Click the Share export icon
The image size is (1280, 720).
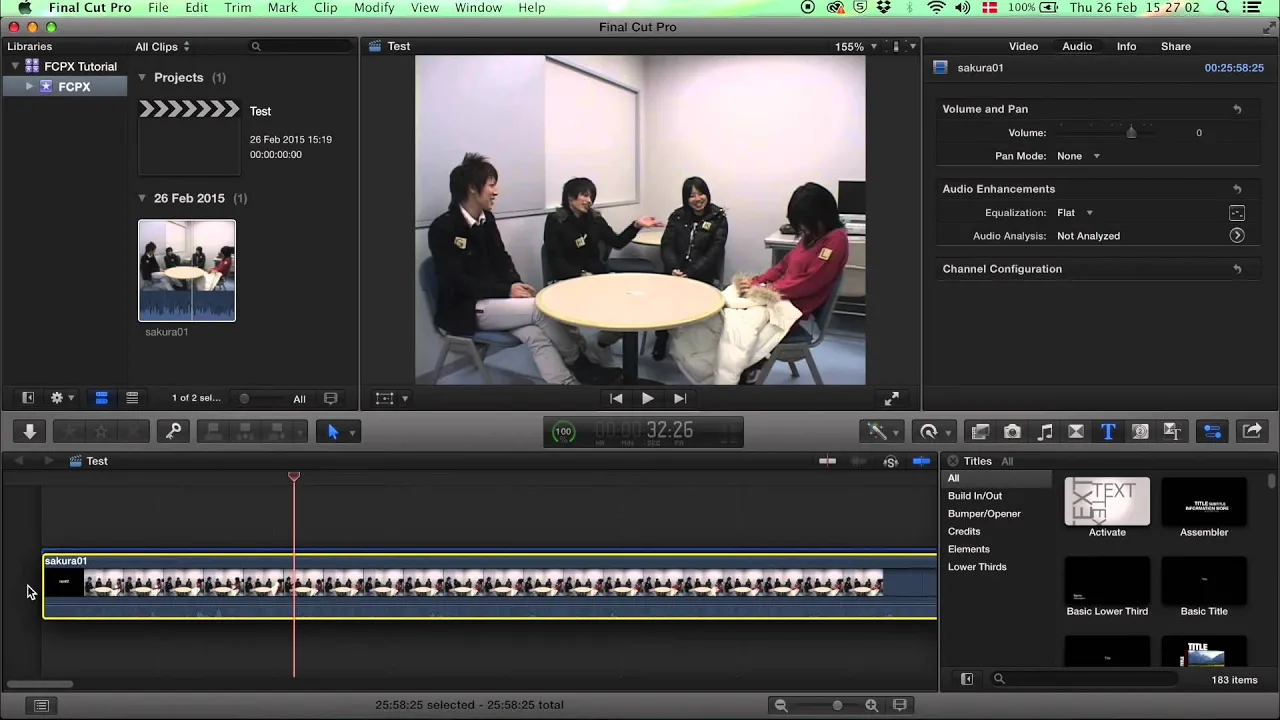[x=1251, y=431]
